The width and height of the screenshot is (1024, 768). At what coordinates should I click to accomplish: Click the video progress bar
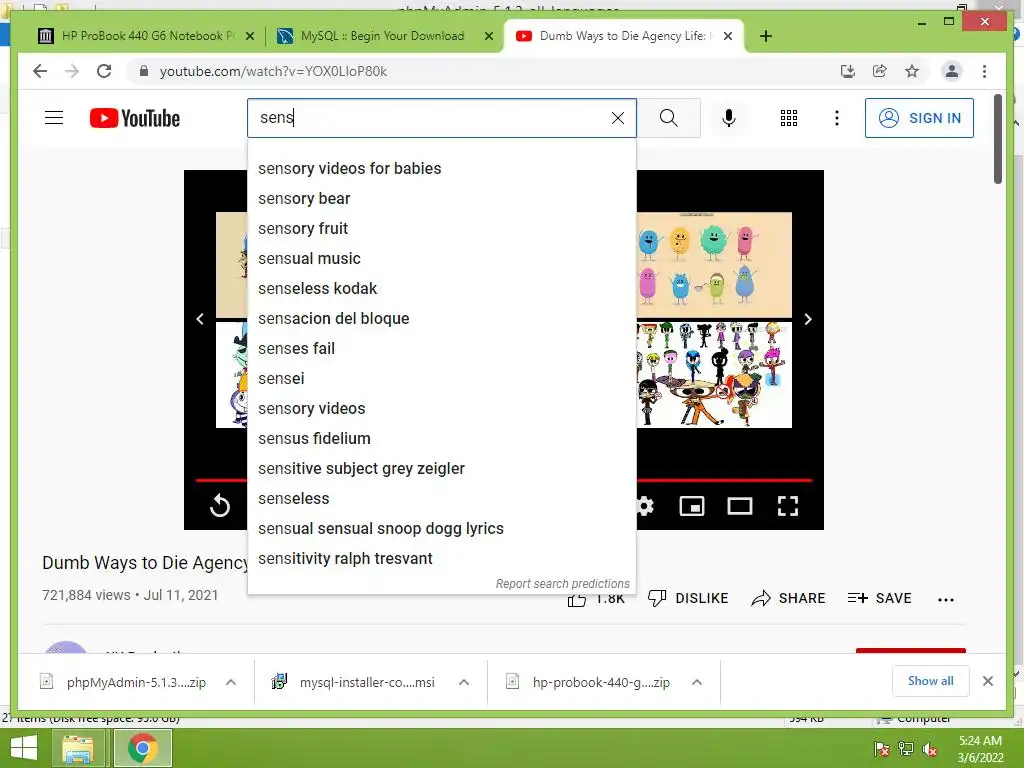(724, 480)
